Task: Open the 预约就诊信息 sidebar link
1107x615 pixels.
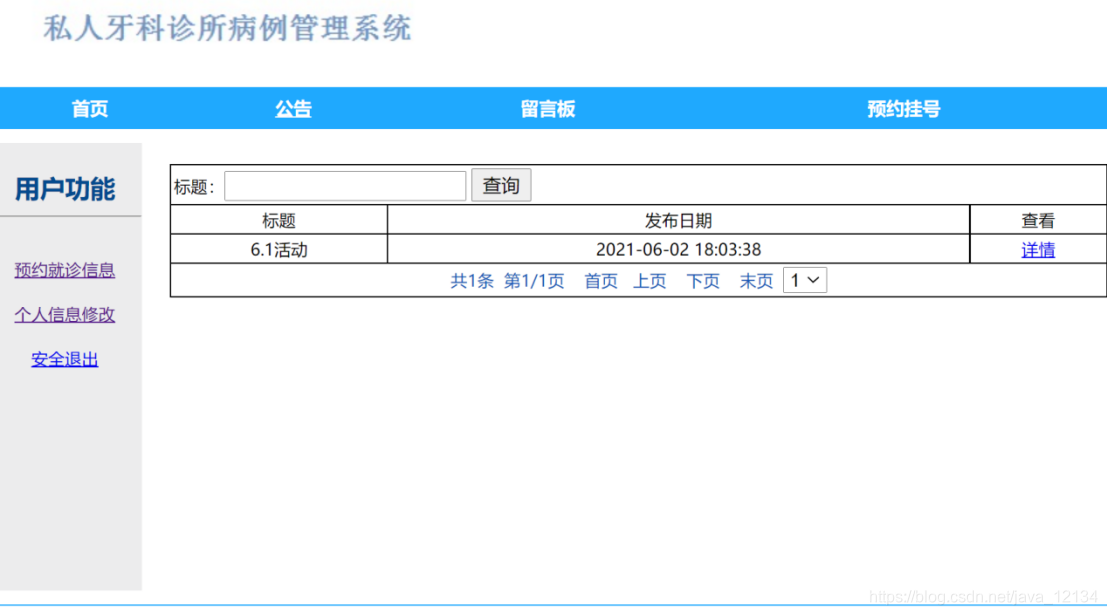Action: (x=64, y=270)
